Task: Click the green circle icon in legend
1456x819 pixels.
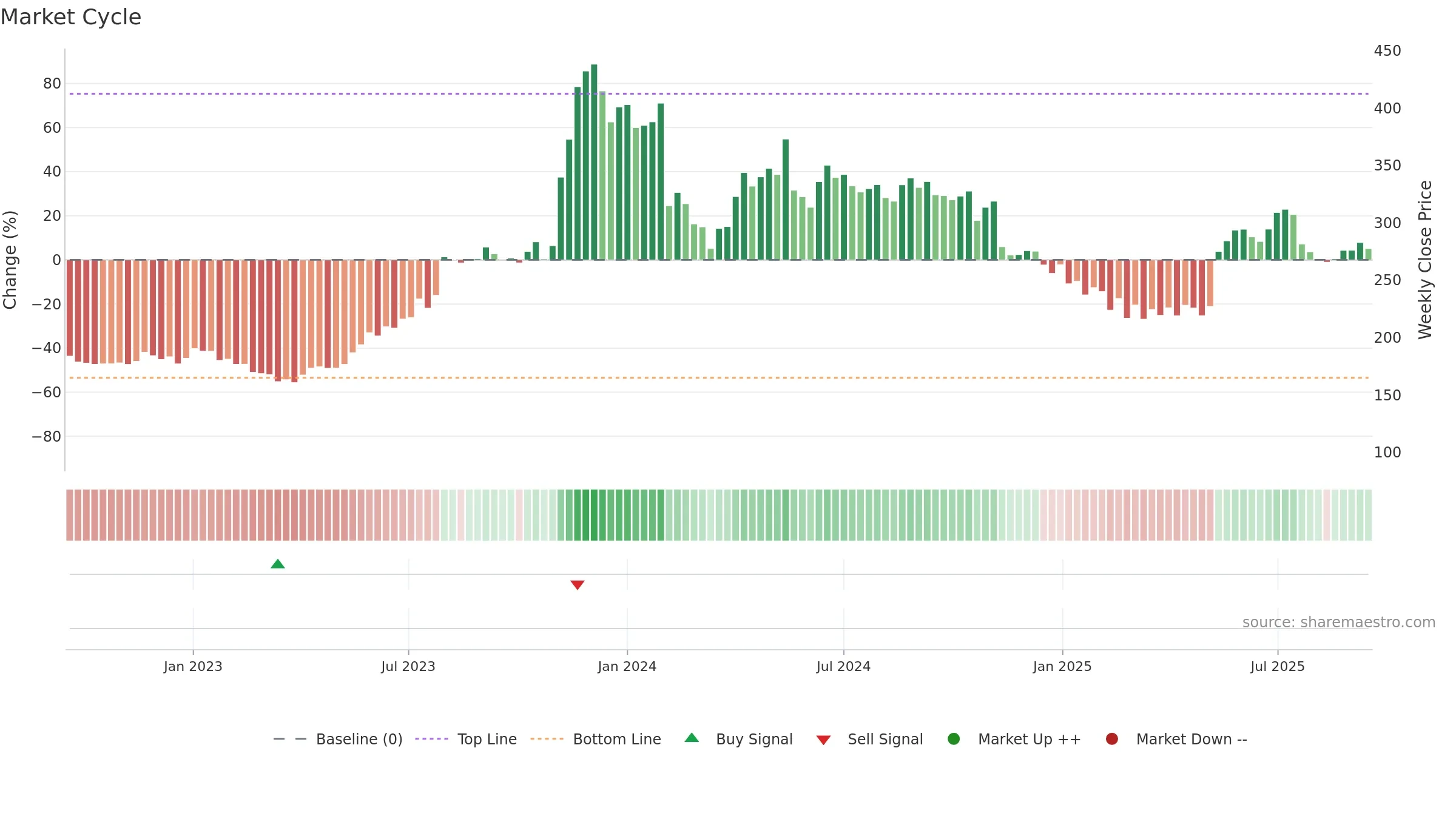Action: coord(954,739)
